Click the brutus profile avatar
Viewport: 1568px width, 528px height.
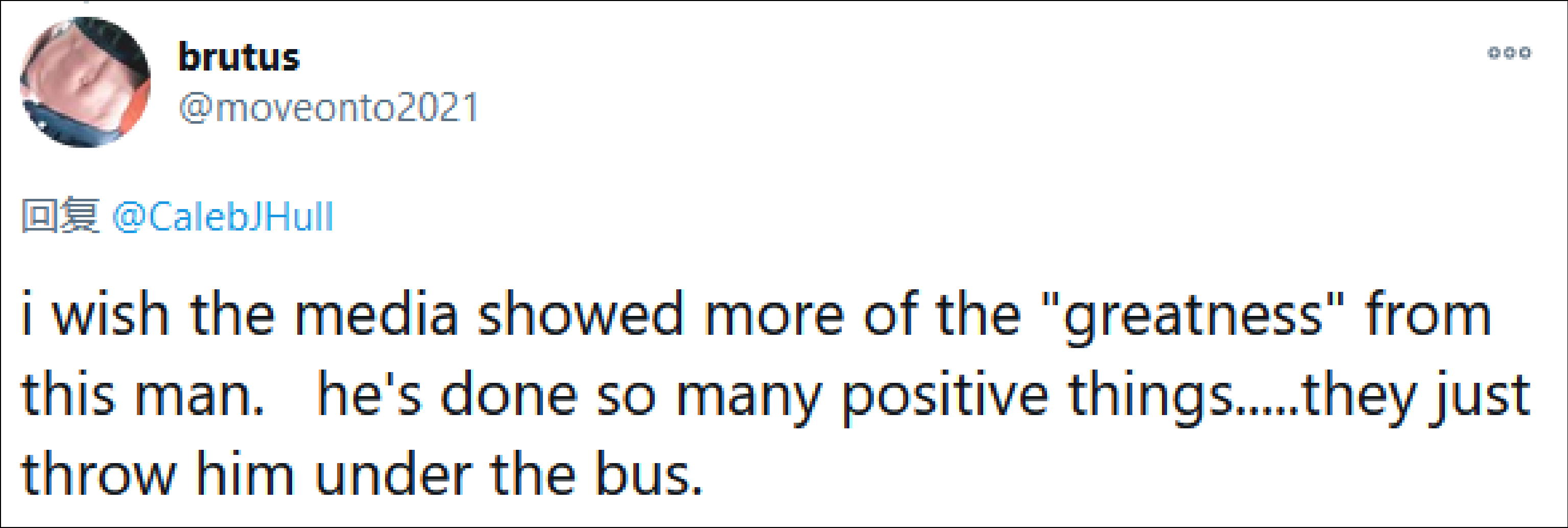click(x=85, y=82)
